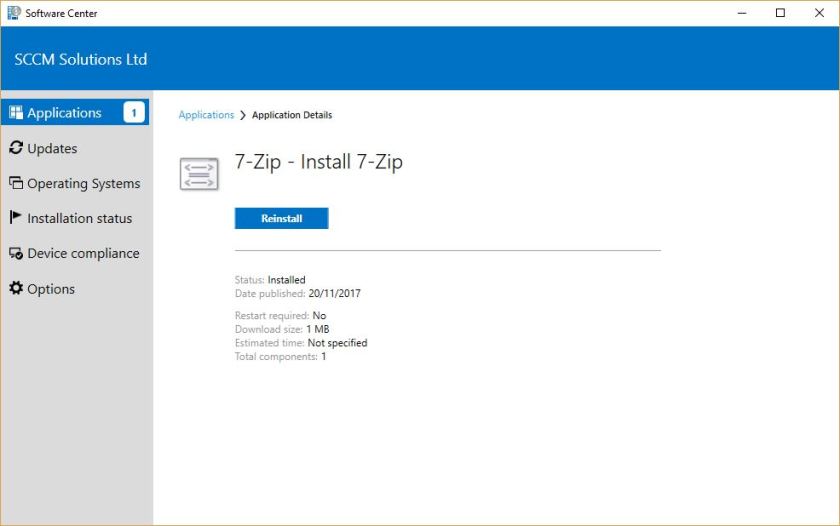Open the Options text label
The image size is (840, 526).
pyautogui.click(x=51, y=289)
